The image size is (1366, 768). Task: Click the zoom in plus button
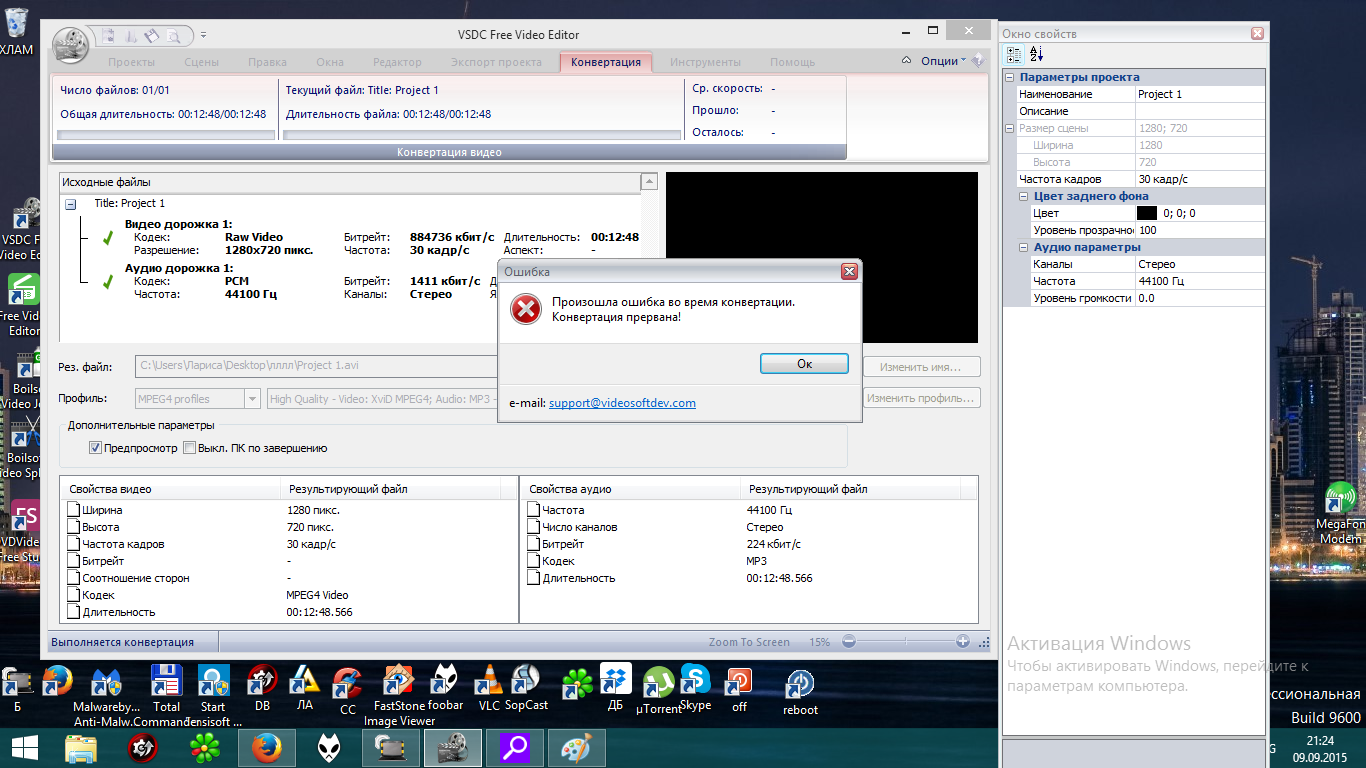pyautogui.click(x=963, y=642)
